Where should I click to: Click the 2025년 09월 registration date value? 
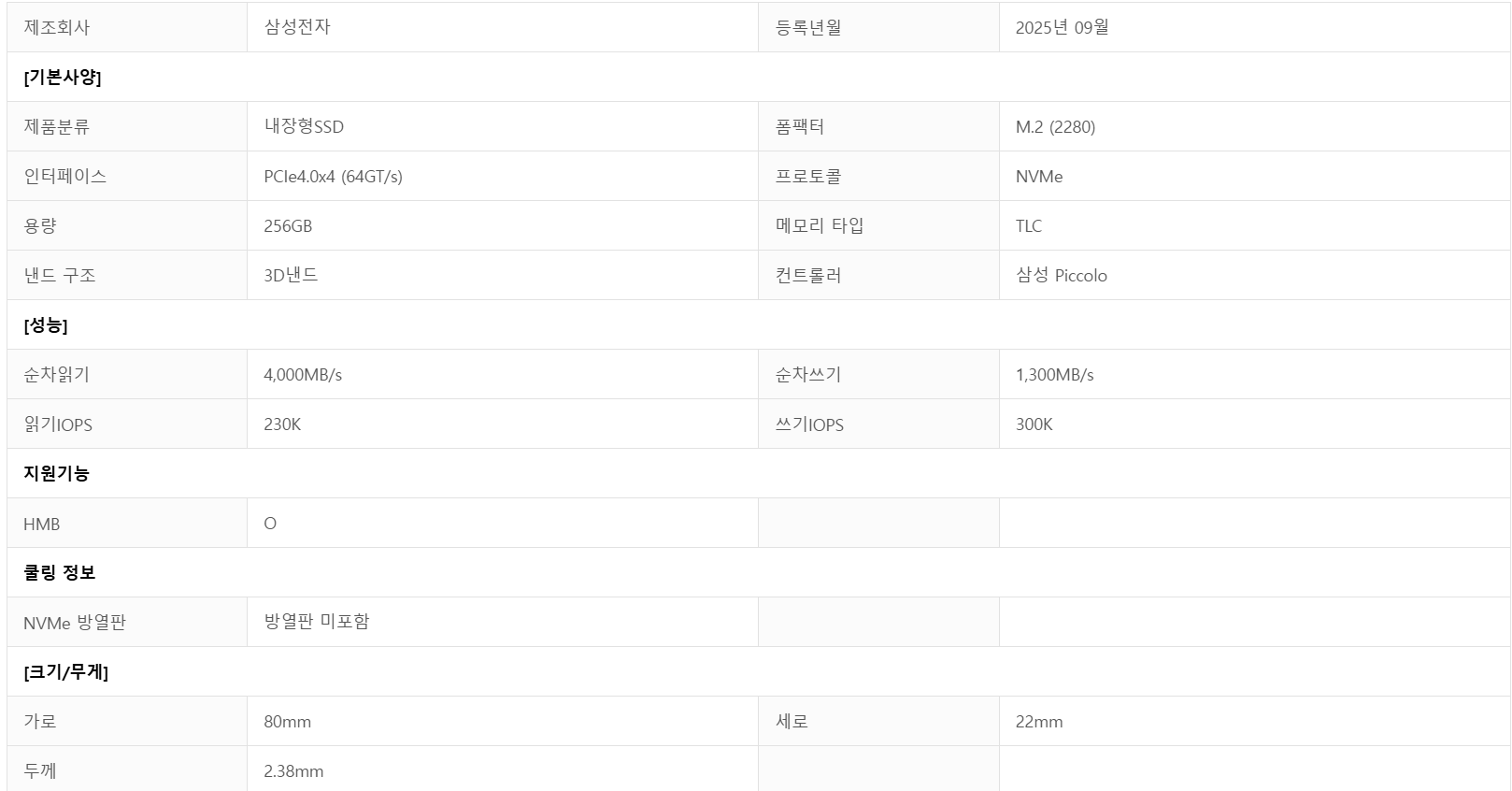(x=1062, y=27)
